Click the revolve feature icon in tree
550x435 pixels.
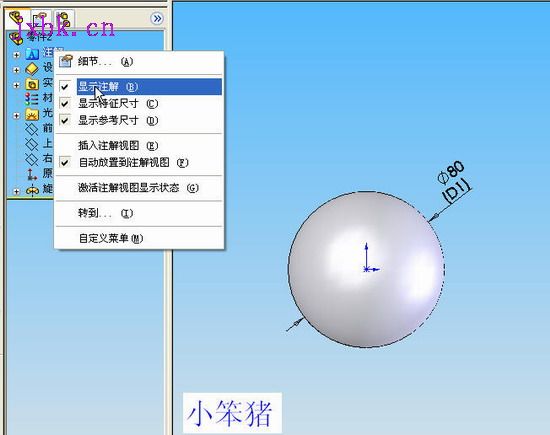tap(32, 190)
